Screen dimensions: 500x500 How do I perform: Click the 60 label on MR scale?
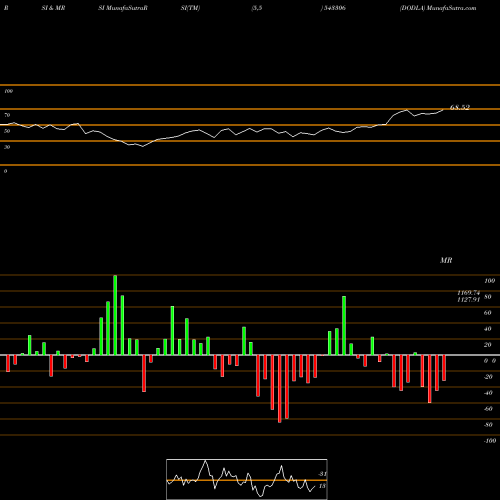pos(488,313)
